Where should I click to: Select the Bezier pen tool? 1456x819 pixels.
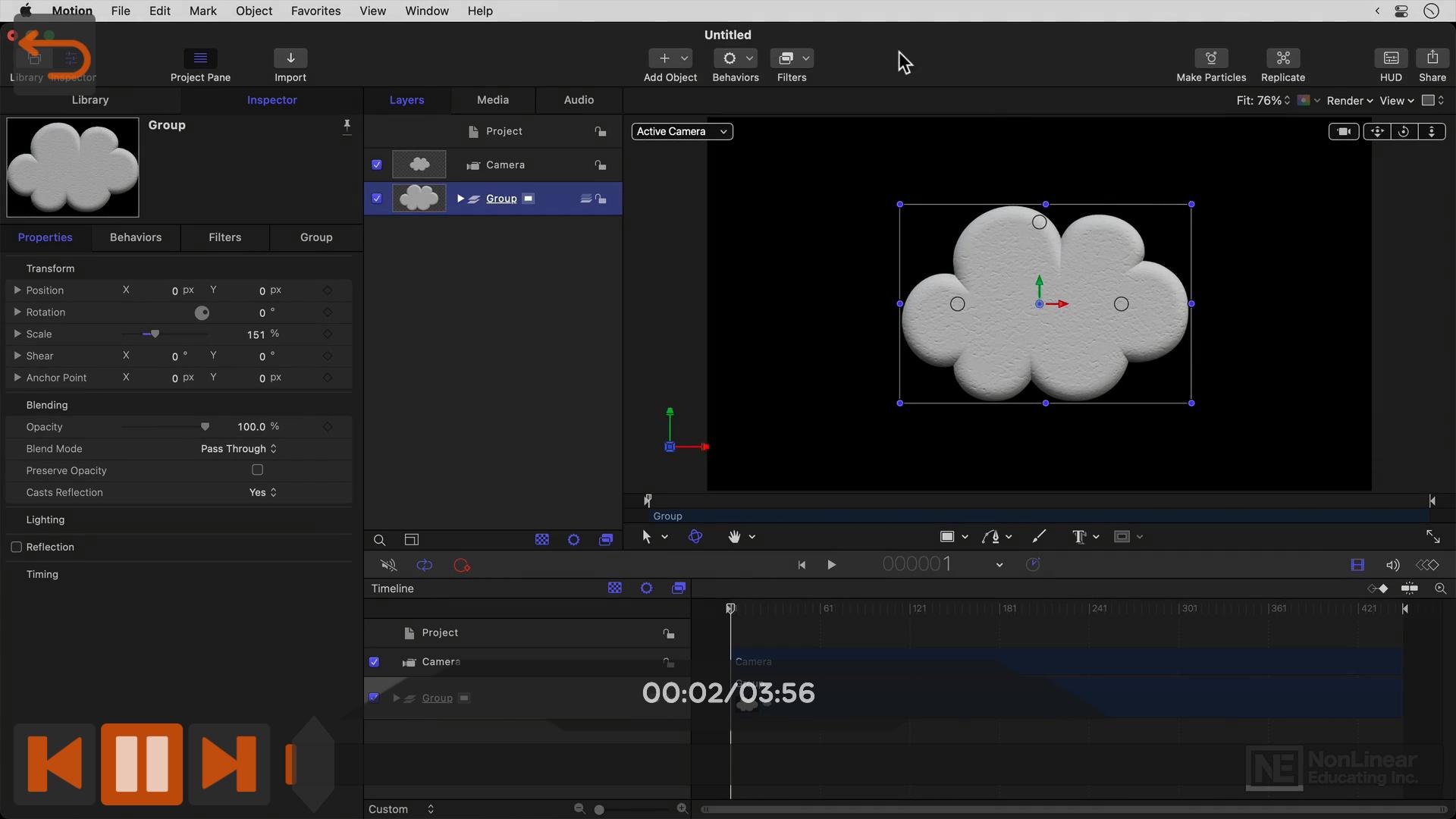990,537
